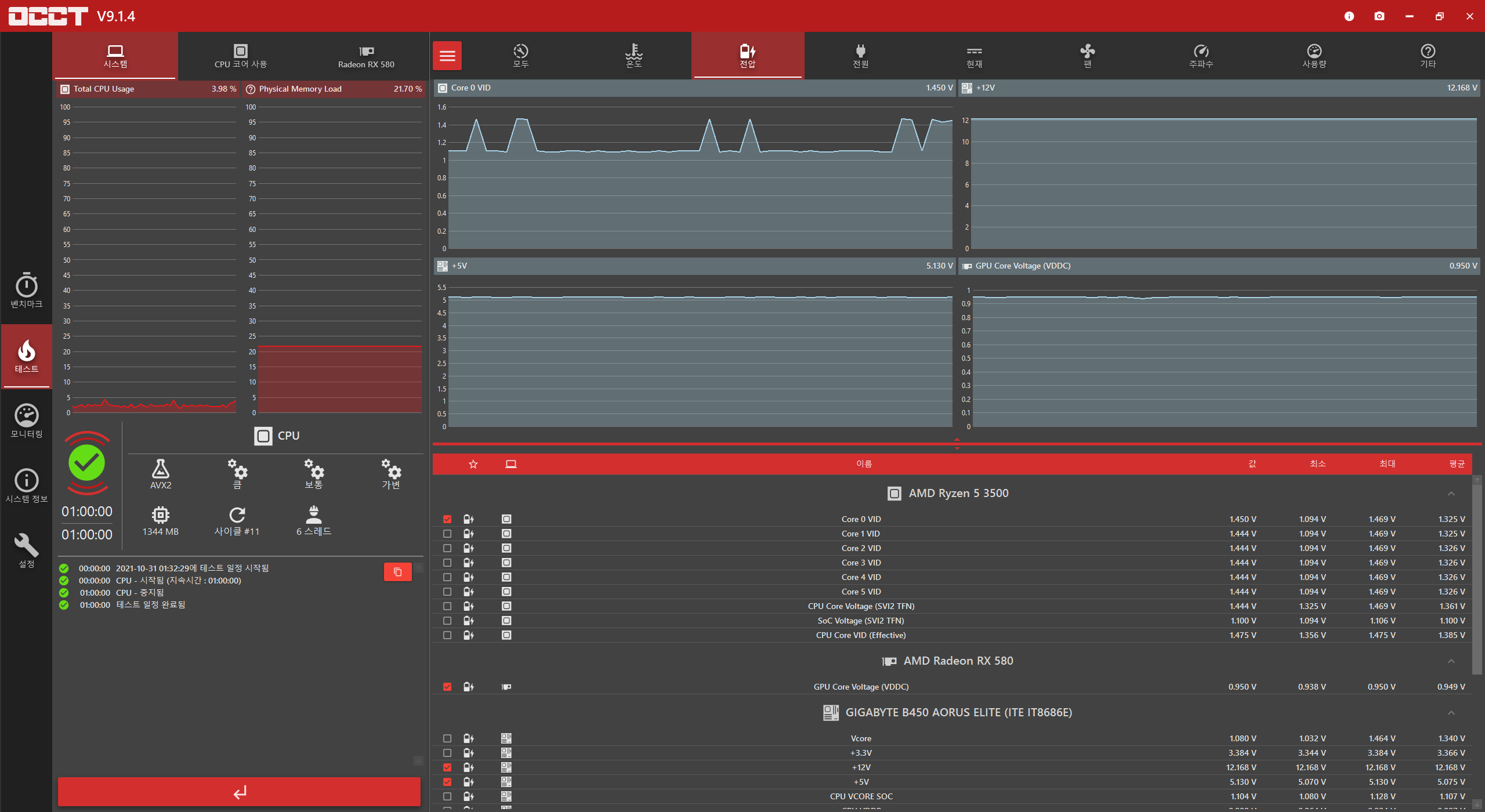The image size is (1485, 812).
Task: Switch to the Radeon RX 580 tab
Action: point(366,56)
